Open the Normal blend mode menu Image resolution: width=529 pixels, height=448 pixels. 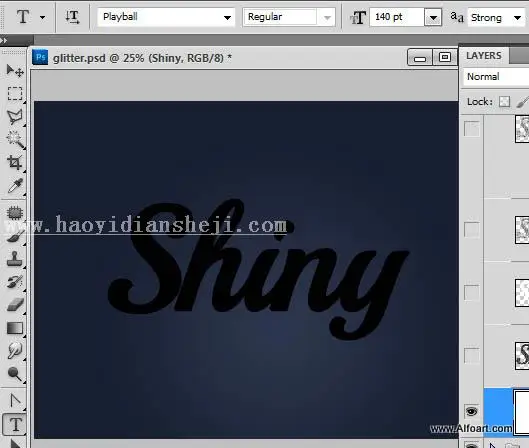495,77
